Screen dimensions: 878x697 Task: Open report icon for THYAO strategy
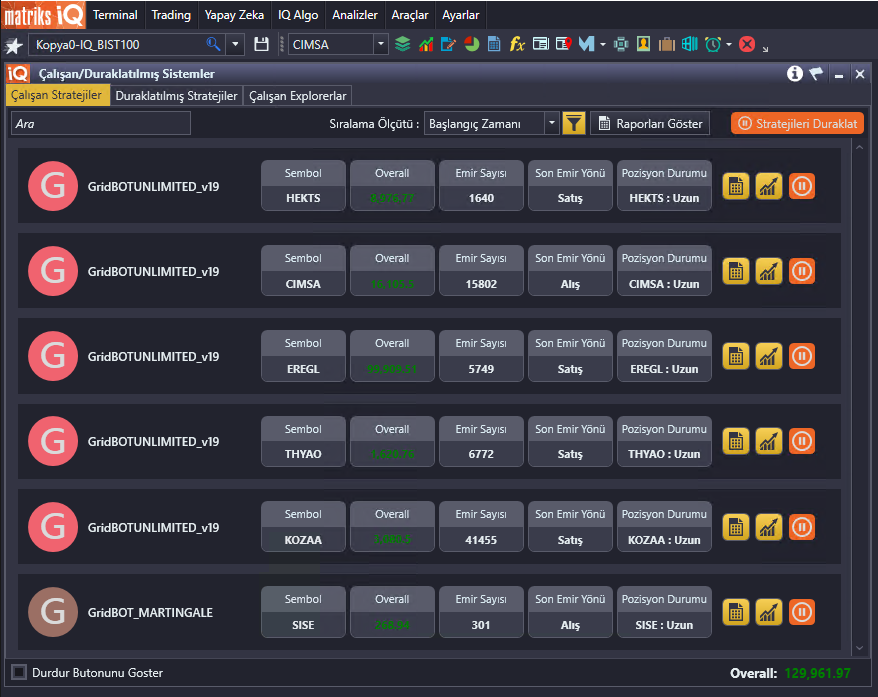(x=736, y=441)
